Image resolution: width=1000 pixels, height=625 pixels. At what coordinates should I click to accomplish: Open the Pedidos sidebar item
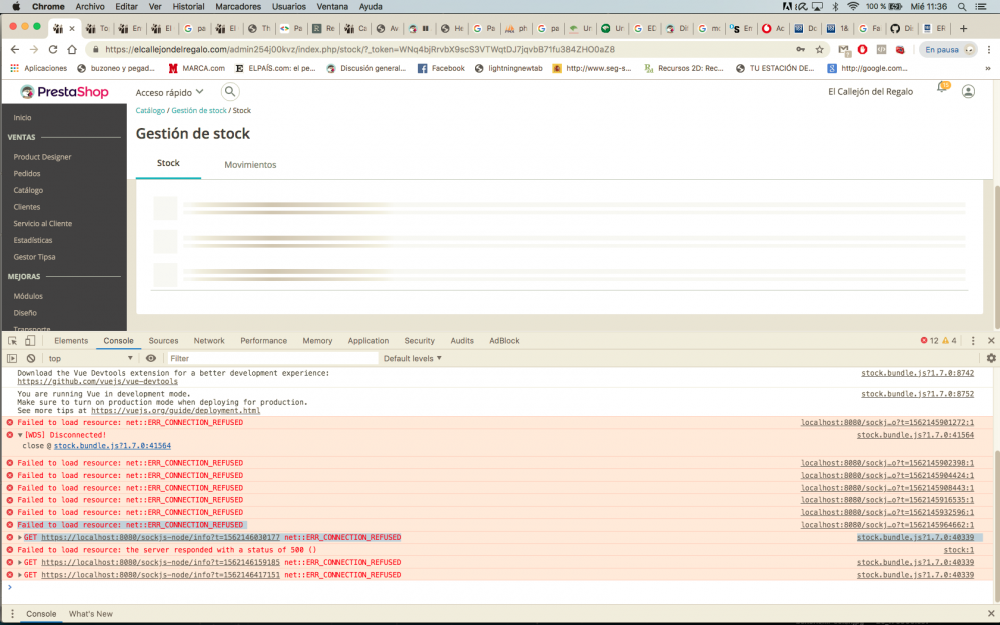[x=27, y=173]
